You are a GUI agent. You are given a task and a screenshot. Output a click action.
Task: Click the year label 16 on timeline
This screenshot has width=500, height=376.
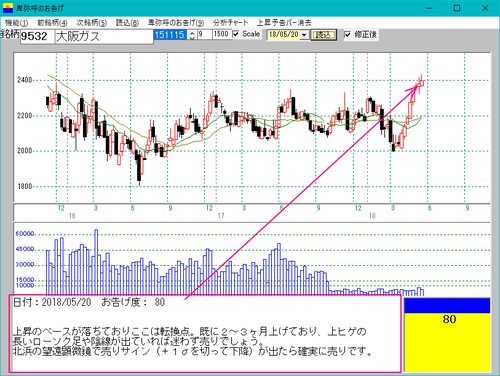(x=72, y=216)
